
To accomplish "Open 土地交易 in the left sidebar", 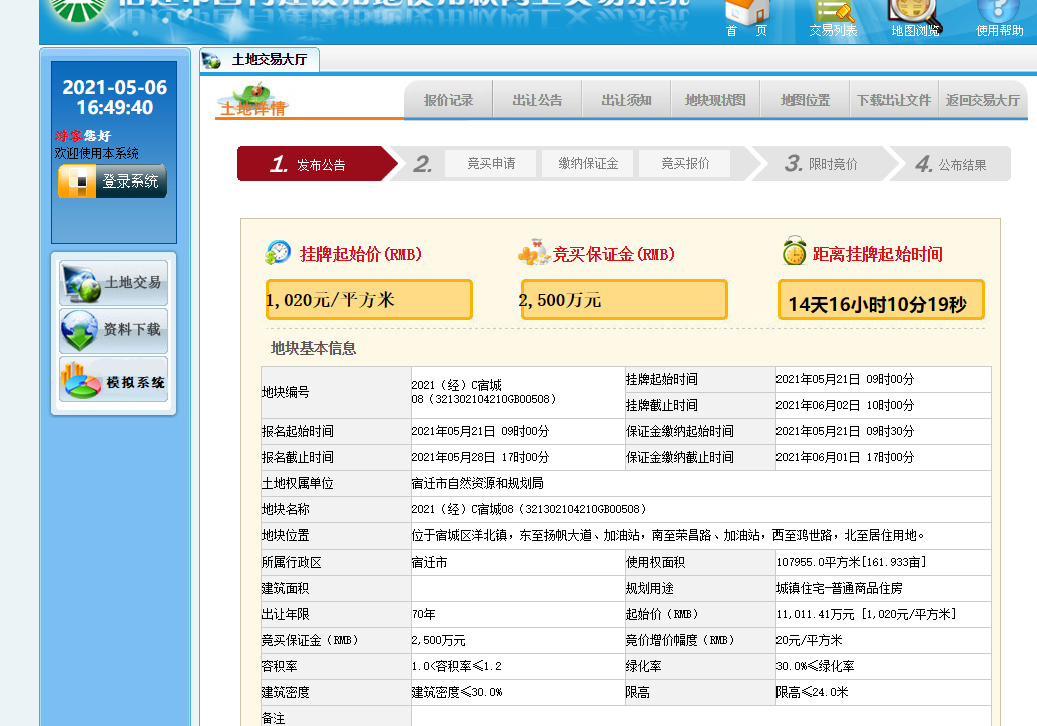I will coord(113,283).
